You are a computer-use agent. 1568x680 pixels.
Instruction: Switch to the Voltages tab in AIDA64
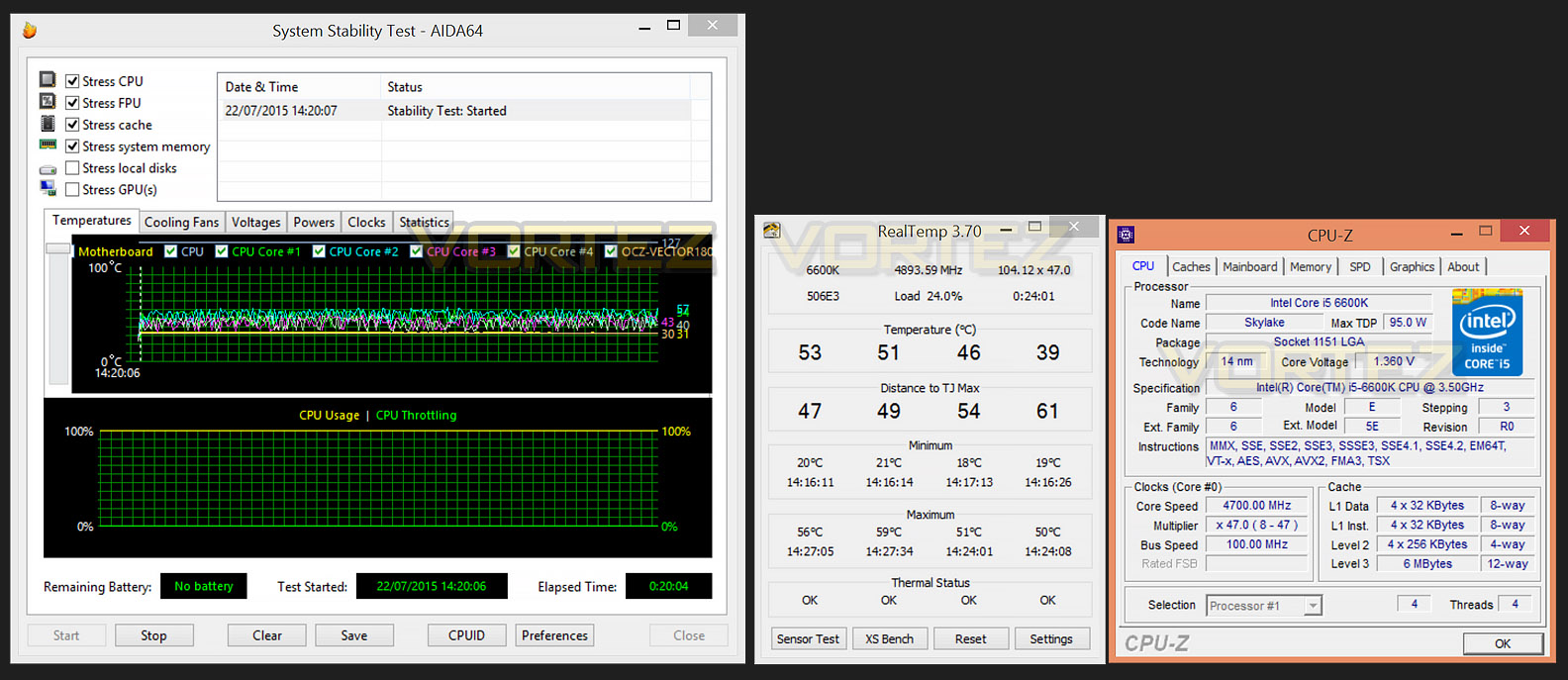tap(256, 223)
